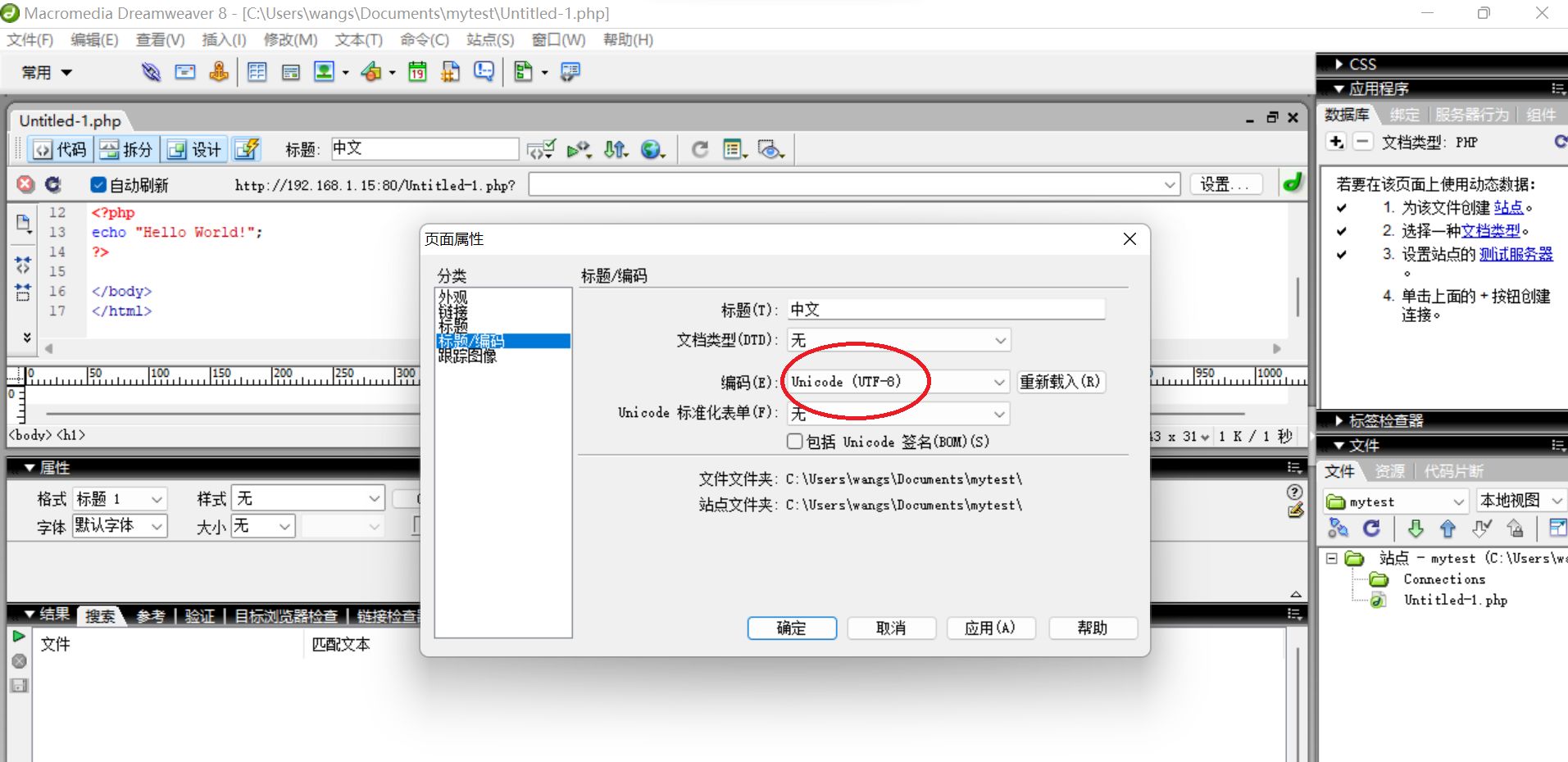Viewport: 1568px width, 762px height.
Task: Click the Connect to remote host icon
Action: 1338,528
